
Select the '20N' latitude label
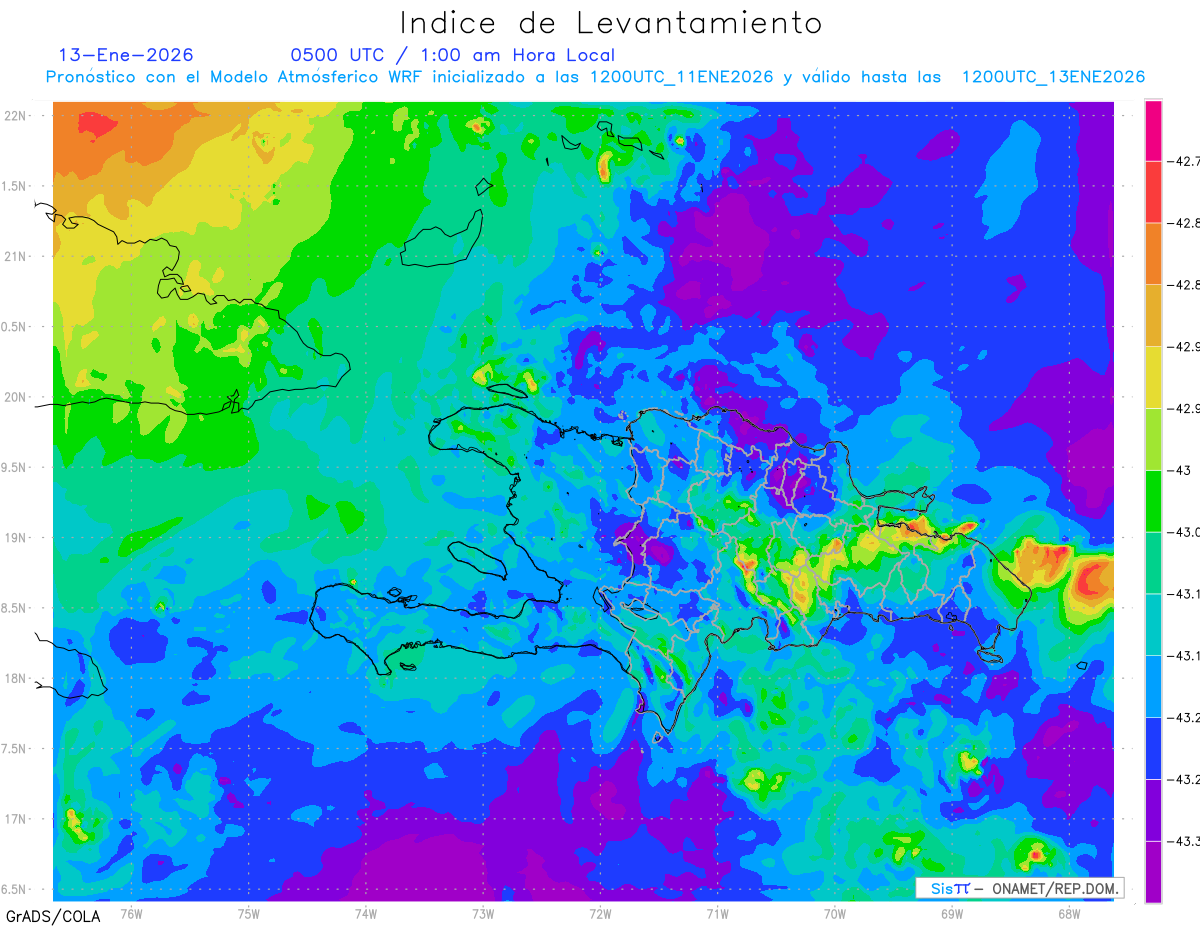pos(15,397)
